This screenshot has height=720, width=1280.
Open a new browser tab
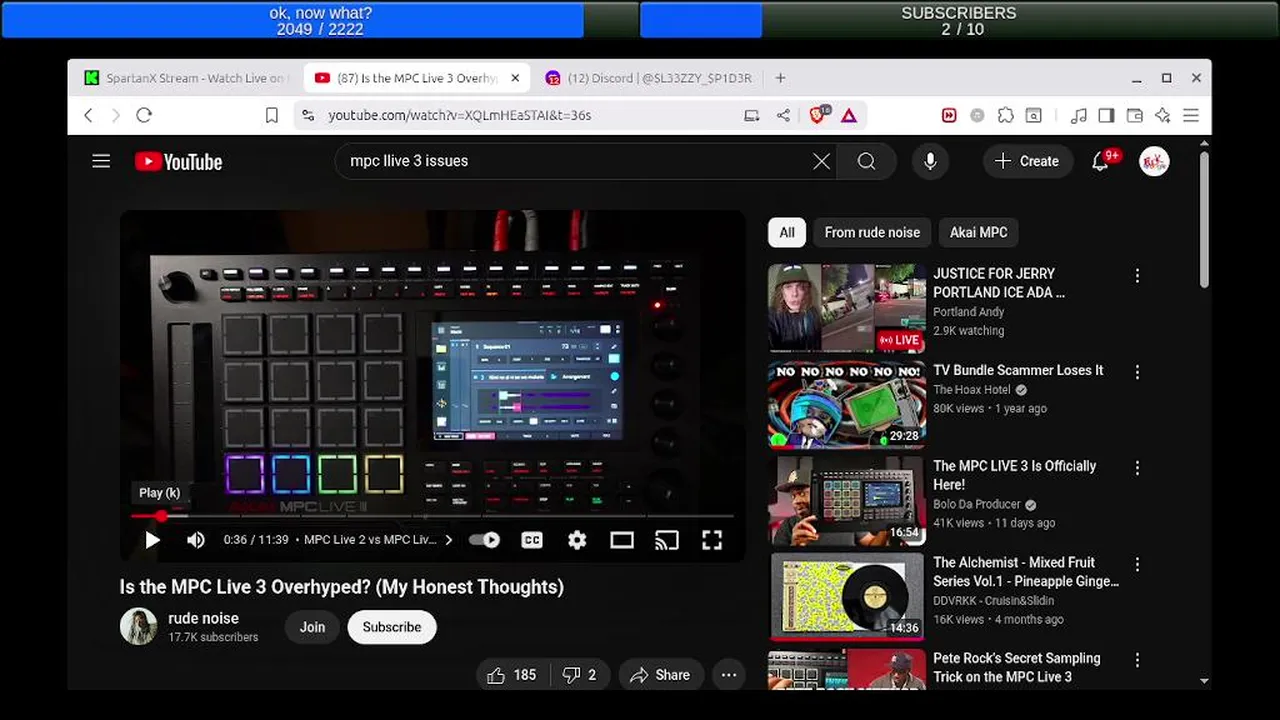(780, 78)
